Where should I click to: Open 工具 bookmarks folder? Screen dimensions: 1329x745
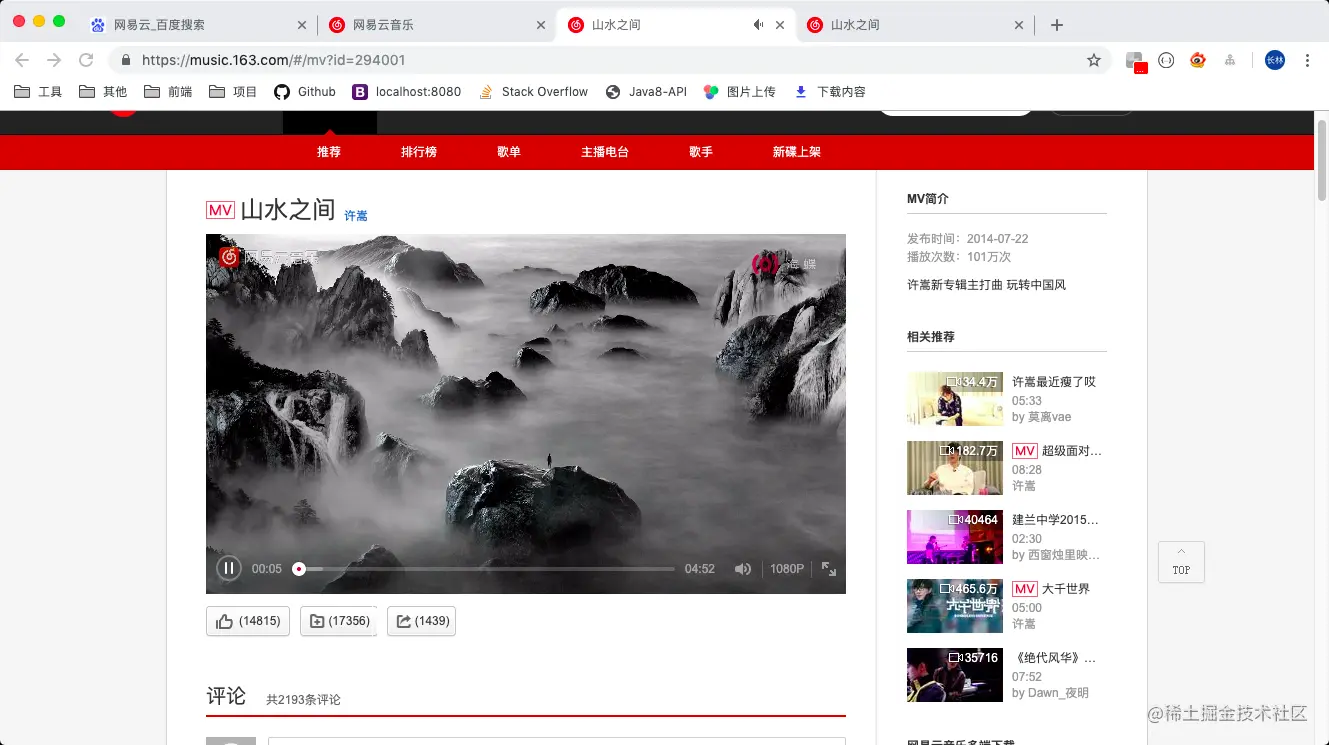(38, 92)
